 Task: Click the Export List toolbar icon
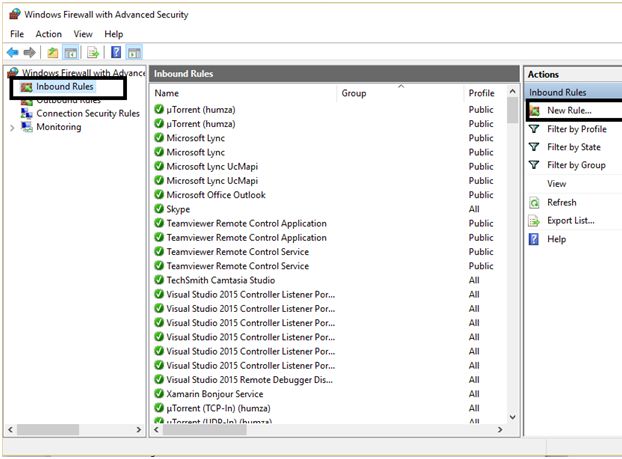[x=93, y=52]
